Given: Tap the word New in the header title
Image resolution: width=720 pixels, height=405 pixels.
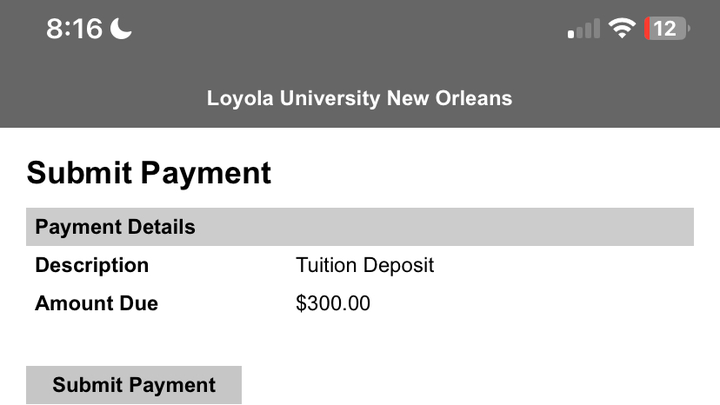Looking at the screenshot, I should coord(407,98).
